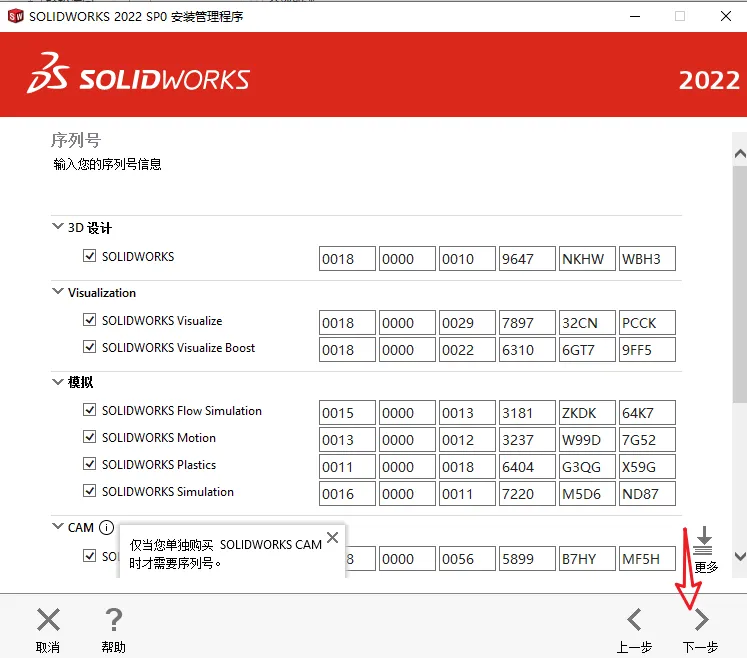
Task: Click Visualize Boost serial field 0022
Action: [467, 350]
